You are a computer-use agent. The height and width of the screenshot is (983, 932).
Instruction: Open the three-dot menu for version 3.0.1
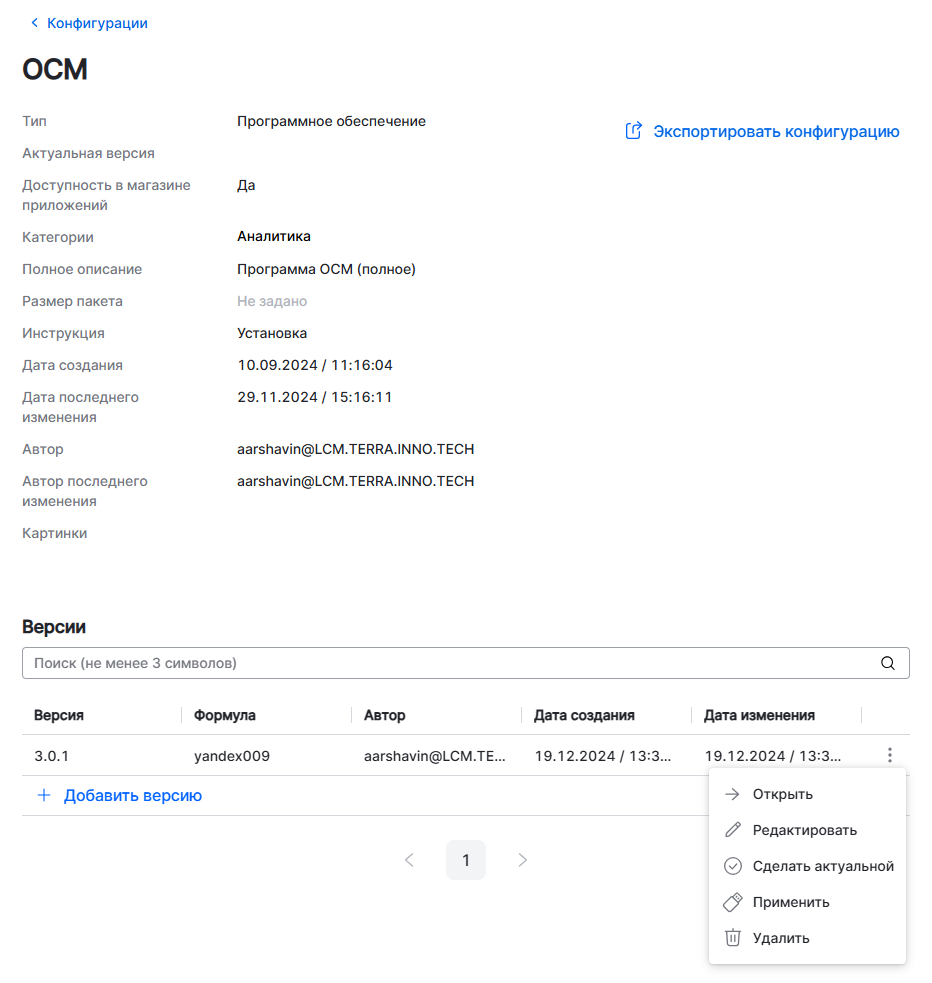889,756
